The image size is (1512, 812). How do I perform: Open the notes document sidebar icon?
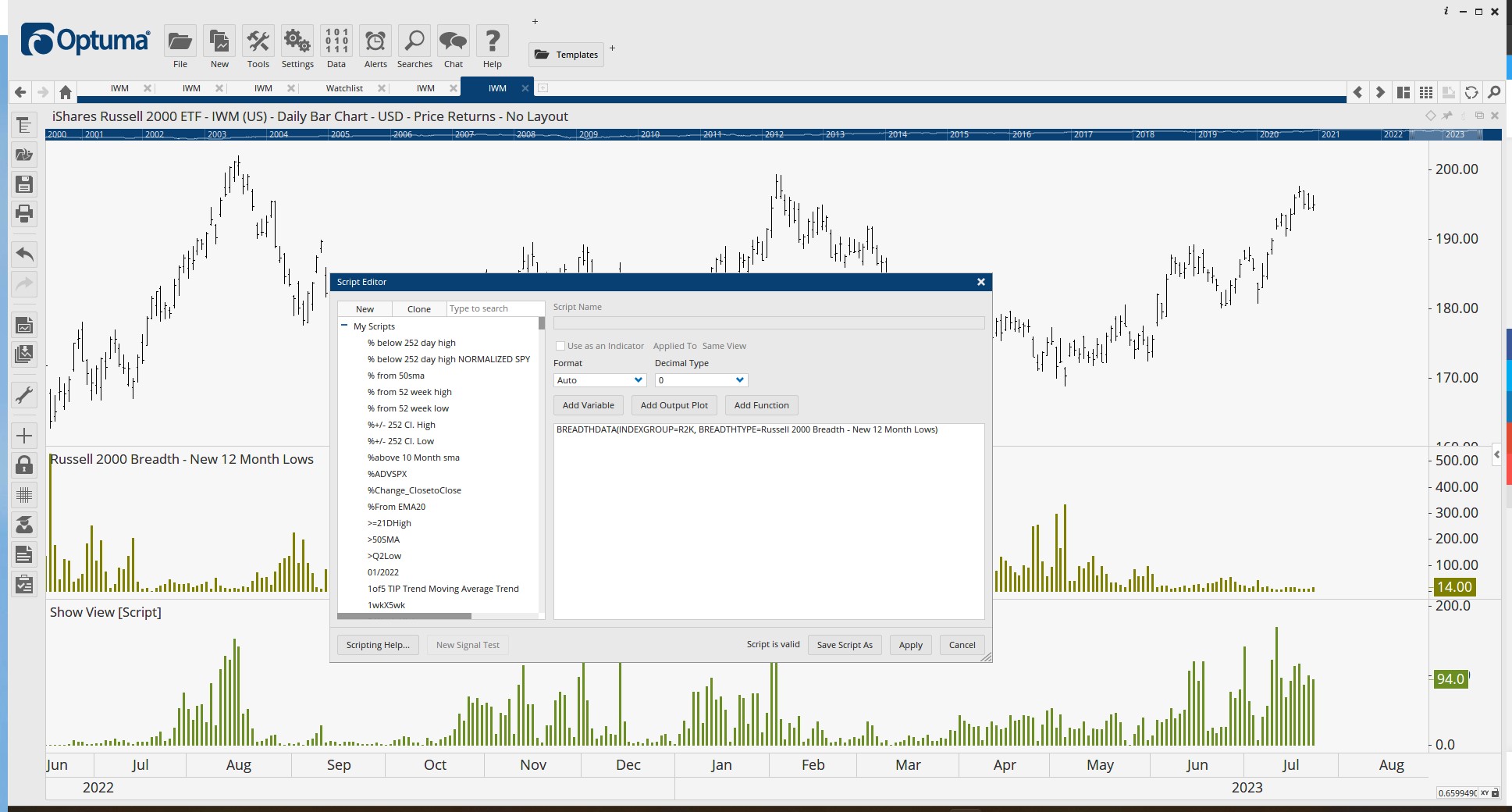[x=24, y=554]
